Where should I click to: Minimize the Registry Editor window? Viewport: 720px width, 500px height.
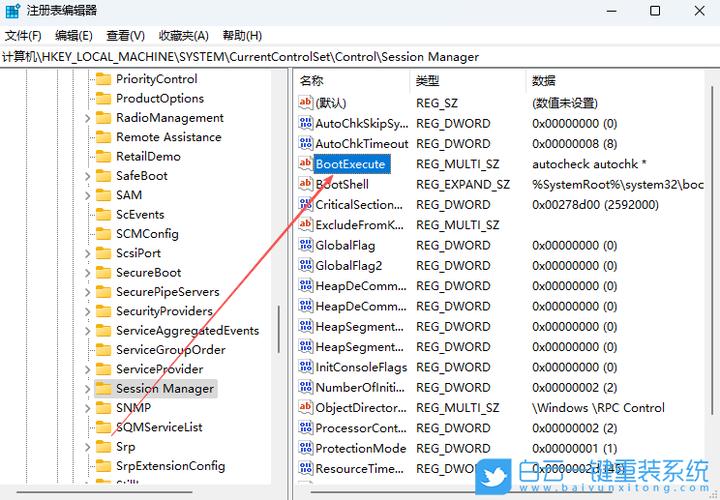tap(611, 11)
